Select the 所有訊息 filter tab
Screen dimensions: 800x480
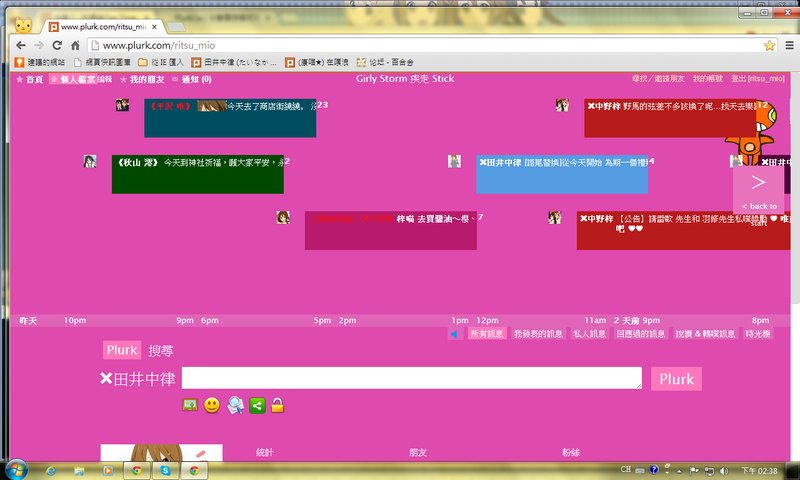click(487, 334)
